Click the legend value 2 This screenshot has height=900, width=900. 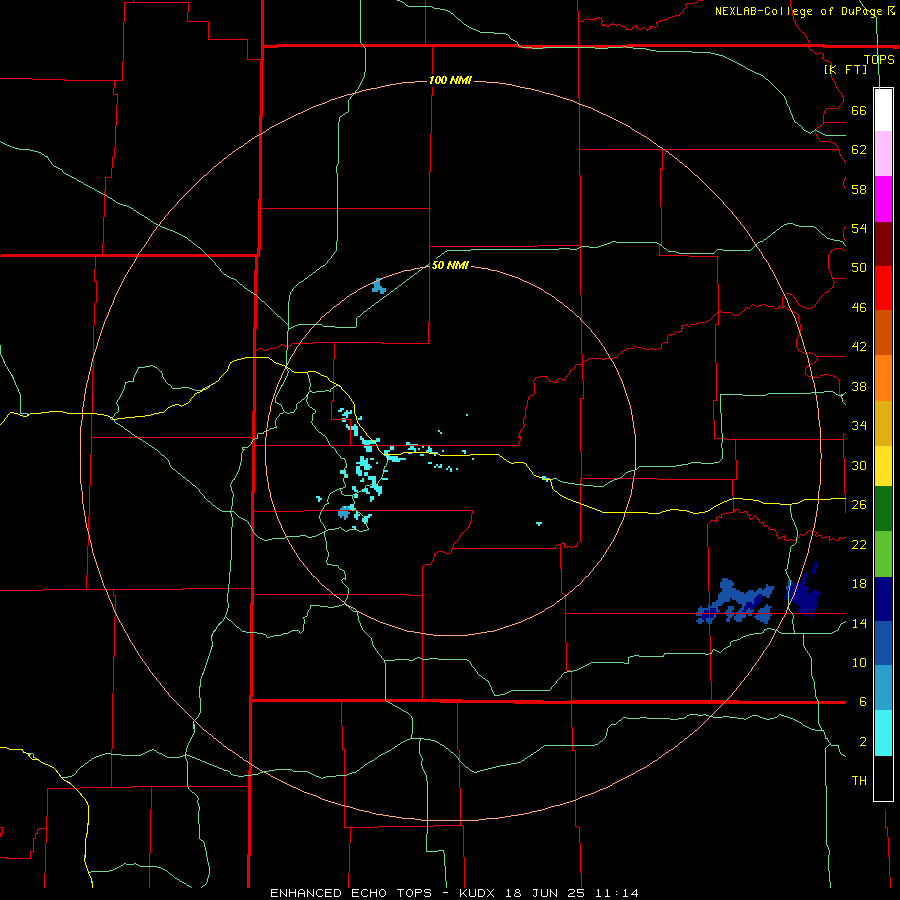[x=863, y=741]
